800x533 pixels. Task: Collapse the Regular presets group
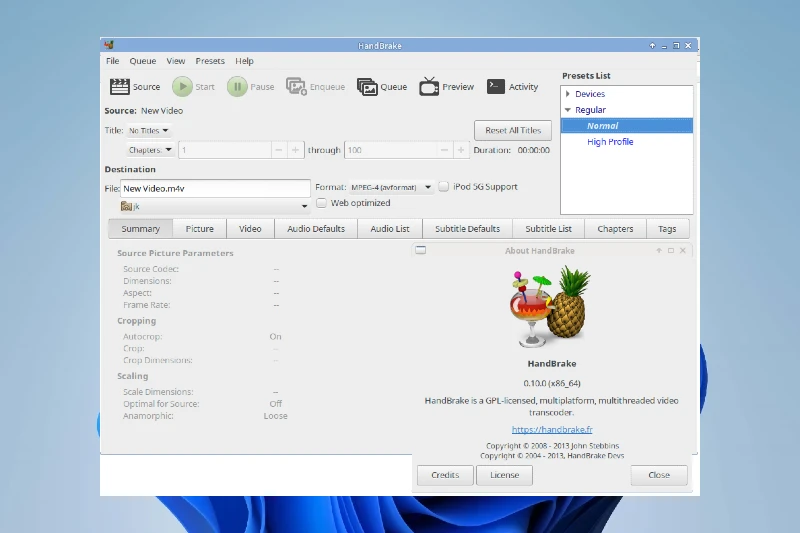point(567,110)
